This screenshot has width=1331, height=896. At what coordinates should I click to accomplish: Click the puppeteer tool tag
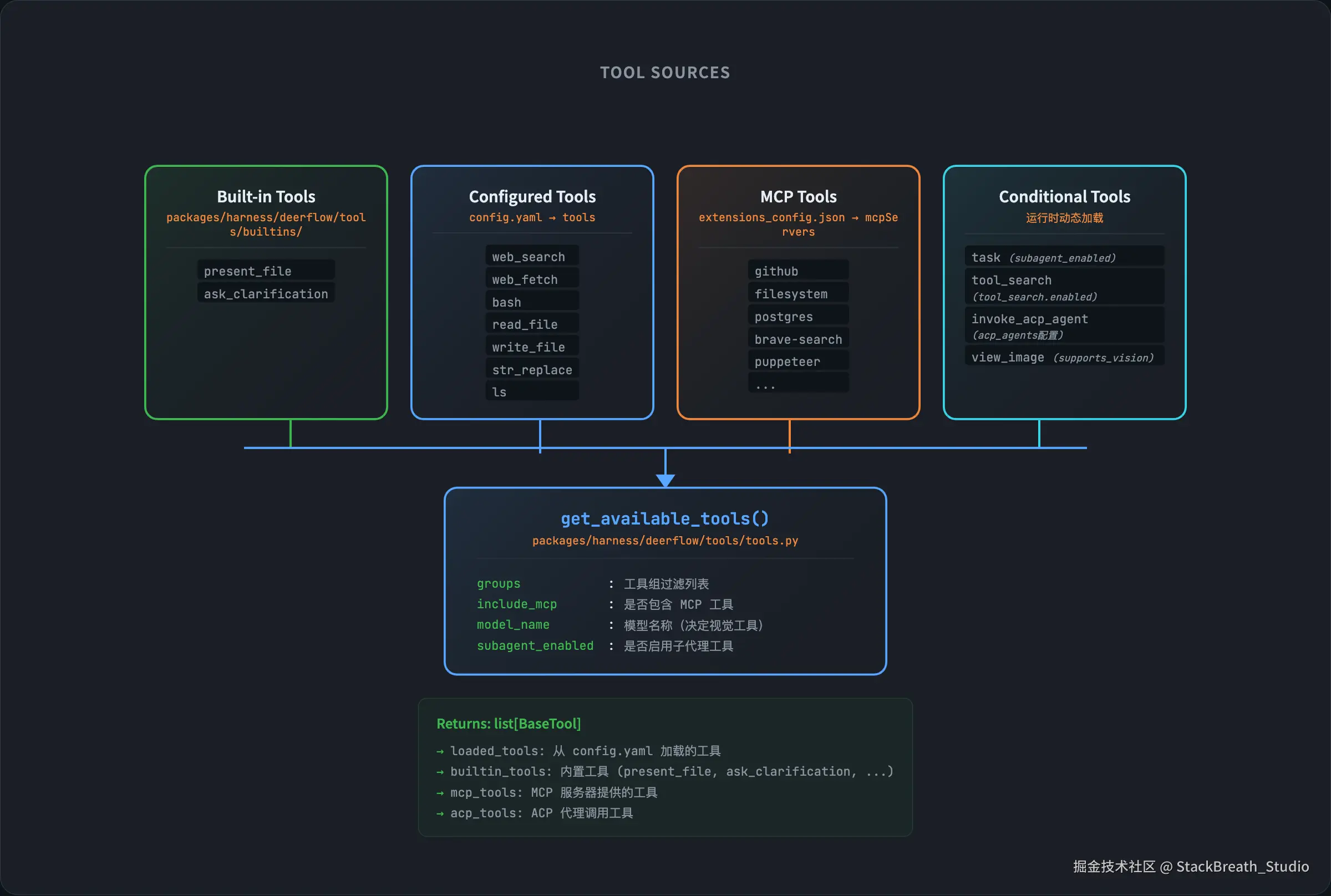click(x=798, y=361)
